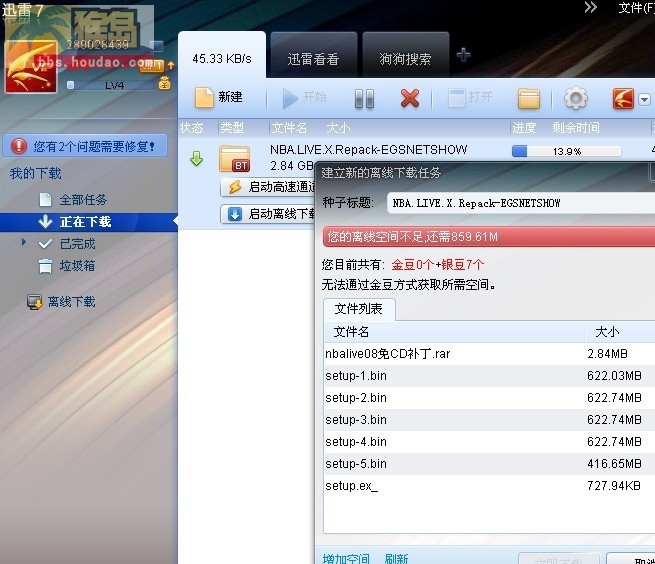
Task: Click the 金豆0个+银豆7个 text
Action: 438,264
